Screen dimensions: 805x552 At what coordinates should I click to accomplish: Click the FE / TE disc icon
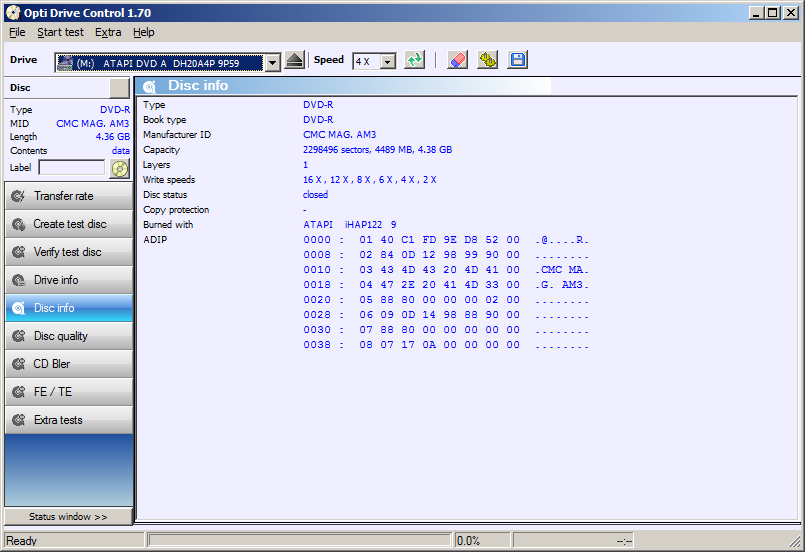(18, 392)
